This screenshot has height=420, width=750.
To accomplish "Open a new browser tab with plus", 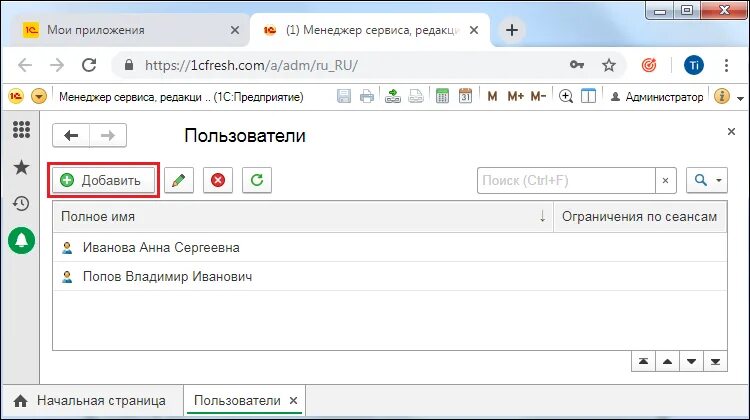I will pyautogui.click(x=512, y=30).
